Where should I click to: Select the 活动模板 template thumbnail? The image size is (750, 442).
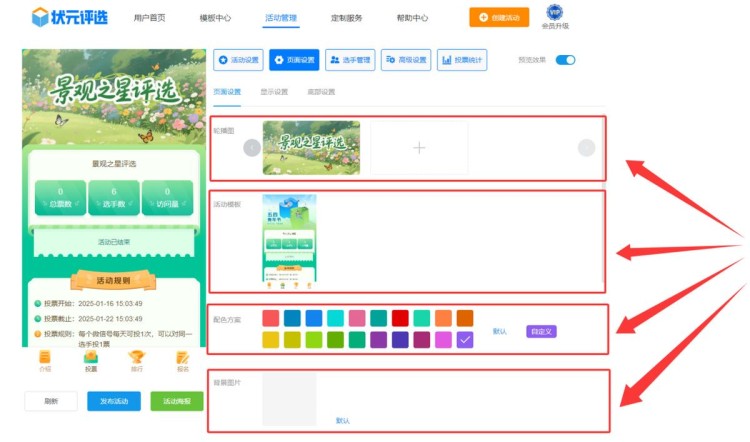tap(289, 241)
